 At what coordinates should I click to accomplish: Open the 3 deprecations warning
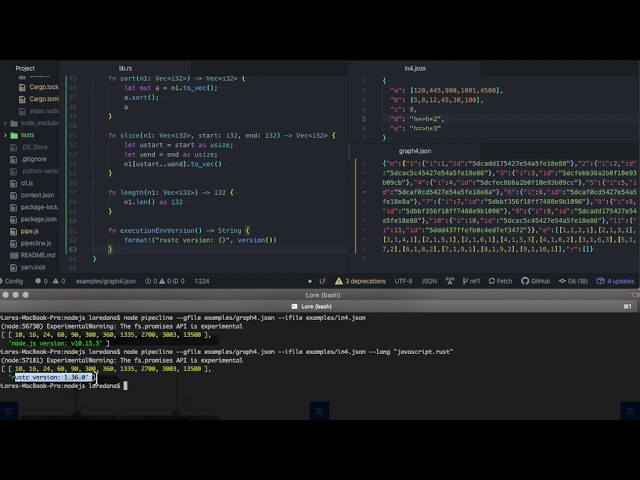coord(360,281)
